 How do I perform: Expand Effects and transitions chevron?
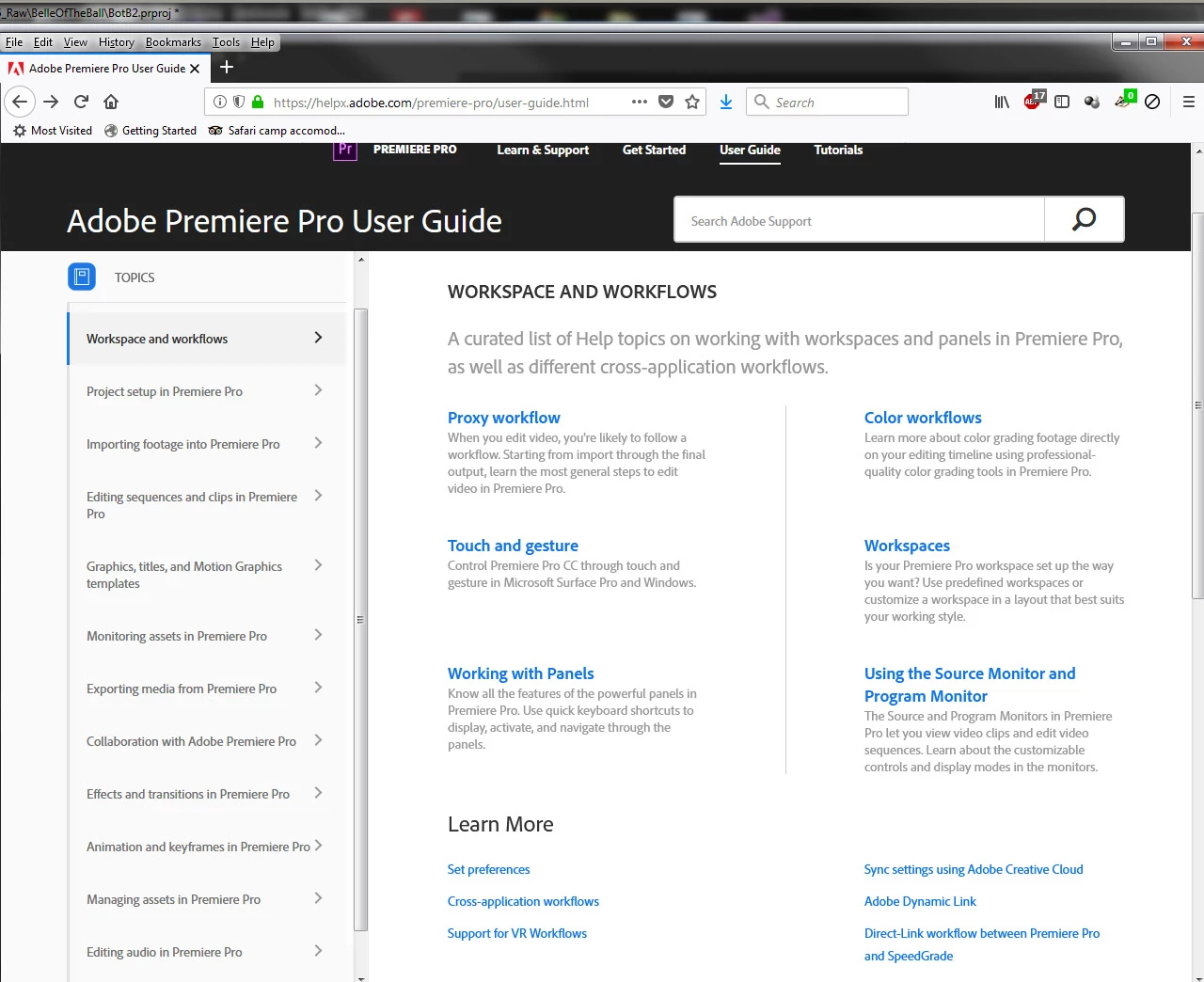click(x=318, y=793)
